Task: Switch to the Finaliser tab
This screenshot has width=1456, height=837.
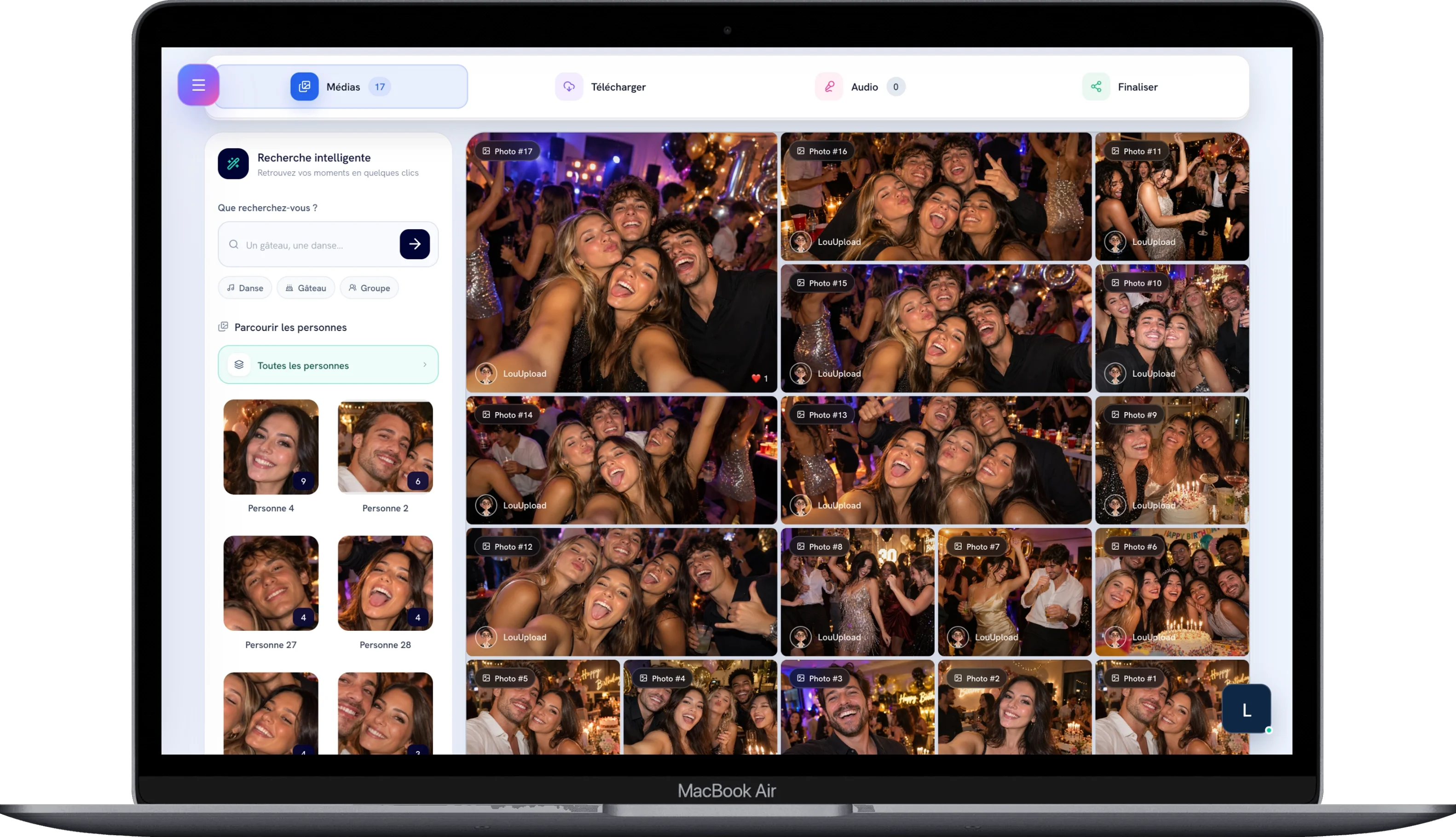Action: (1120, 87)
